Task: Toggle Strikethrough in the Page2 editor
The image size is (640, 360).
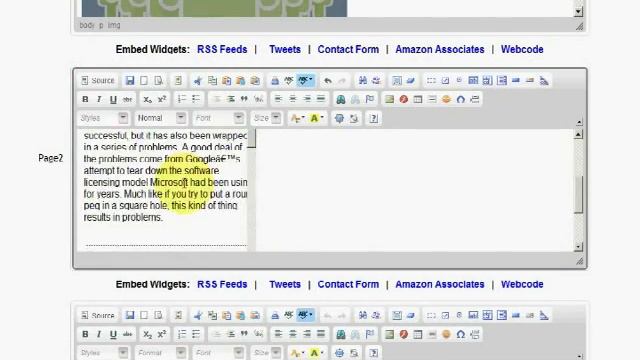Action: (127, 99)
